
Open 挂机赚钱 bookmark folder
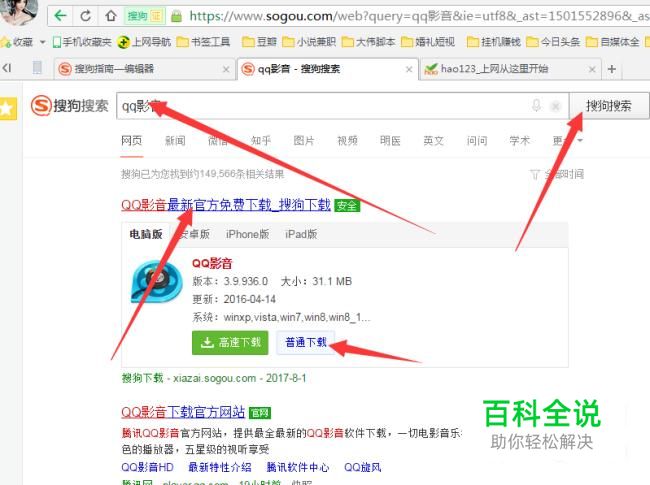493,42
